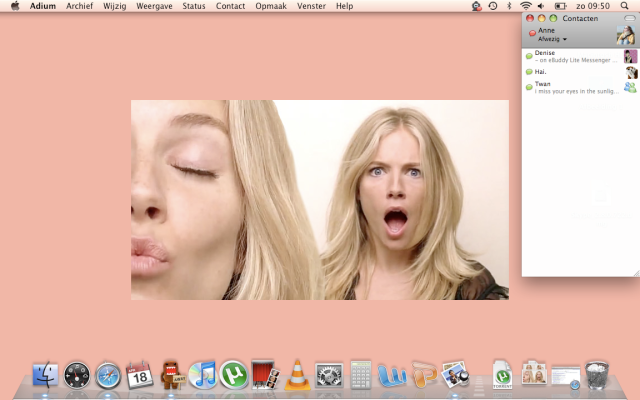Toggle Contacten window toolbar pill button
The width and height of the screenshot is (640, 400).
point(630,18)
